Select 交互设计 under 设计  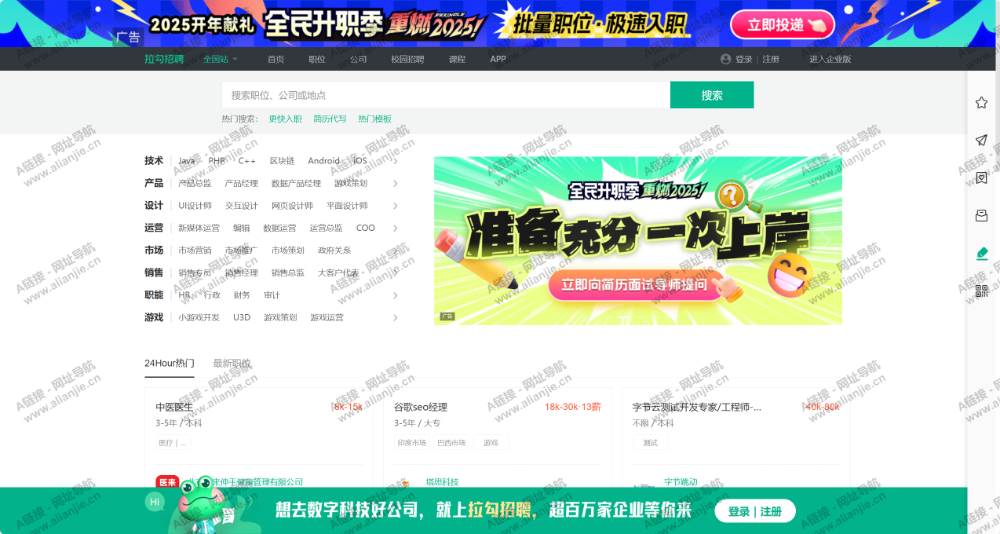pos(241,205)
